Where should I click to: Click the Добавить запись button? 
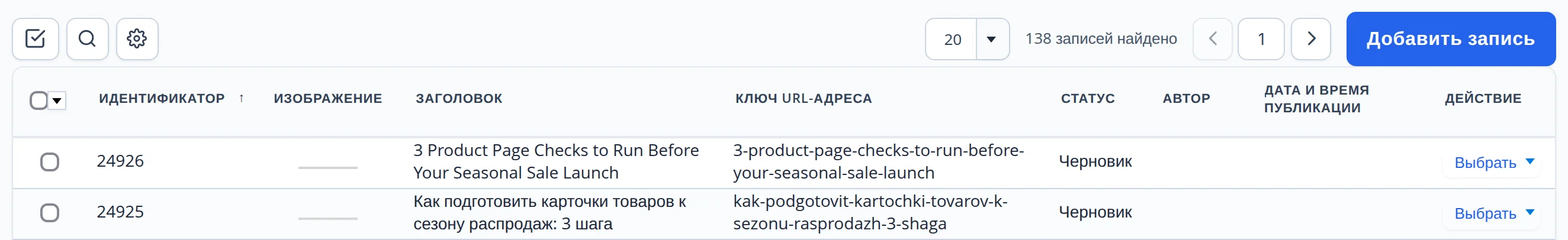point(1451,39)
